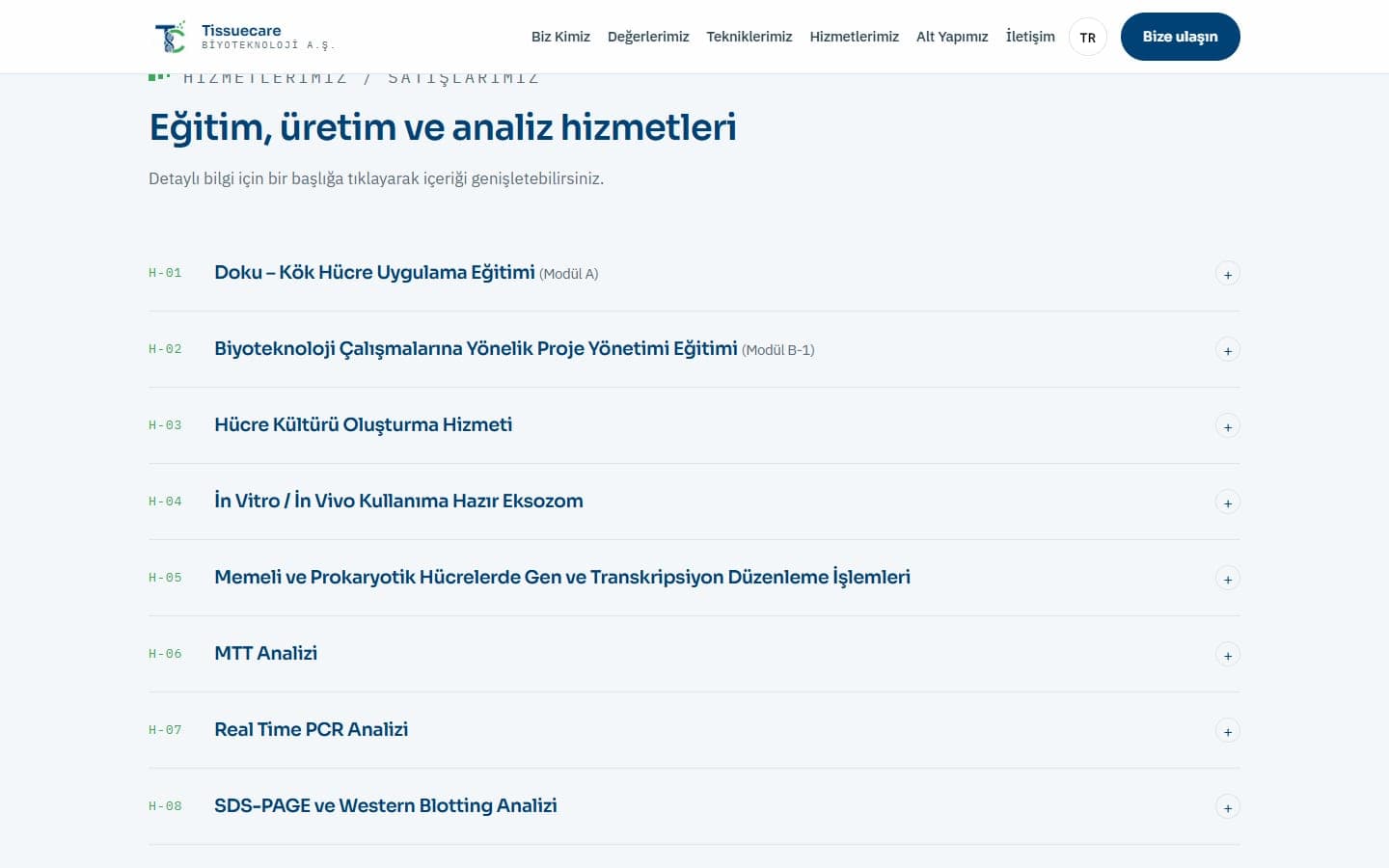Open the Biz Kimiz menu item
The image size is (1389, 868).
click(560, 37)
